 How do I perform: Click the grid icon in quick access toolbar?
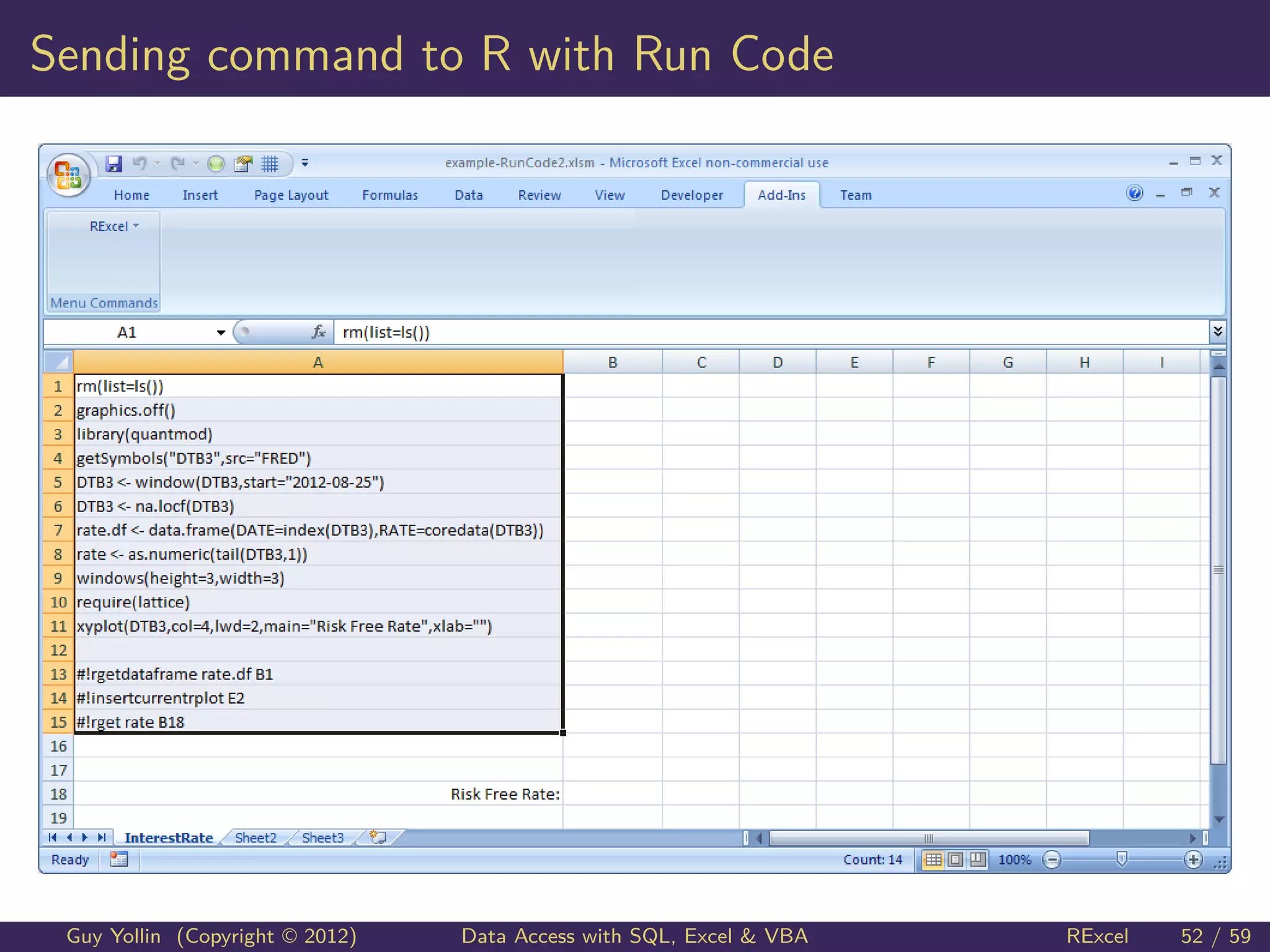click(x=270, y=164)
